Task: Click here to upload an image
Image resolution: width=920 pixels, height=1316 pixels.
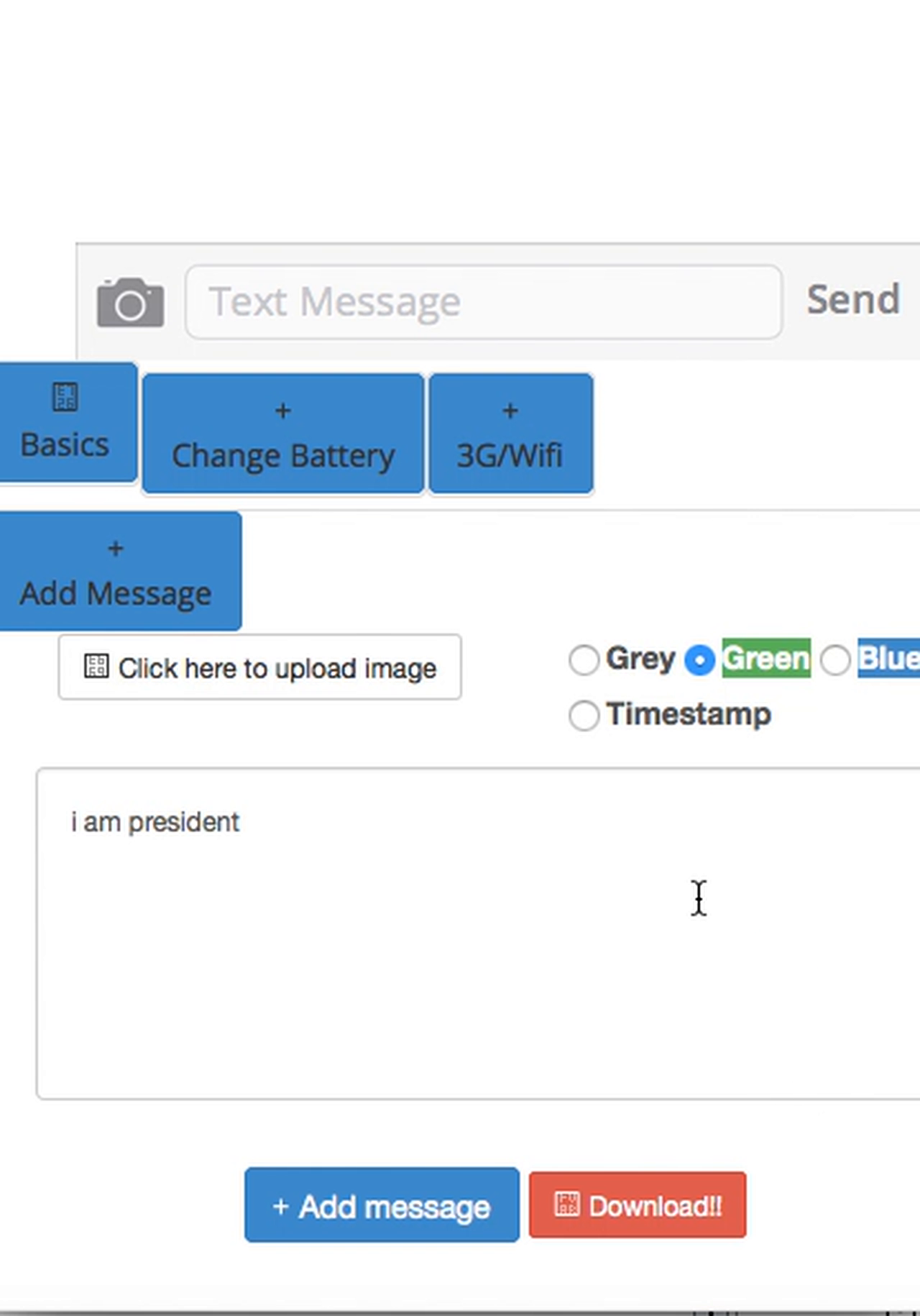Action: point(259,667)
